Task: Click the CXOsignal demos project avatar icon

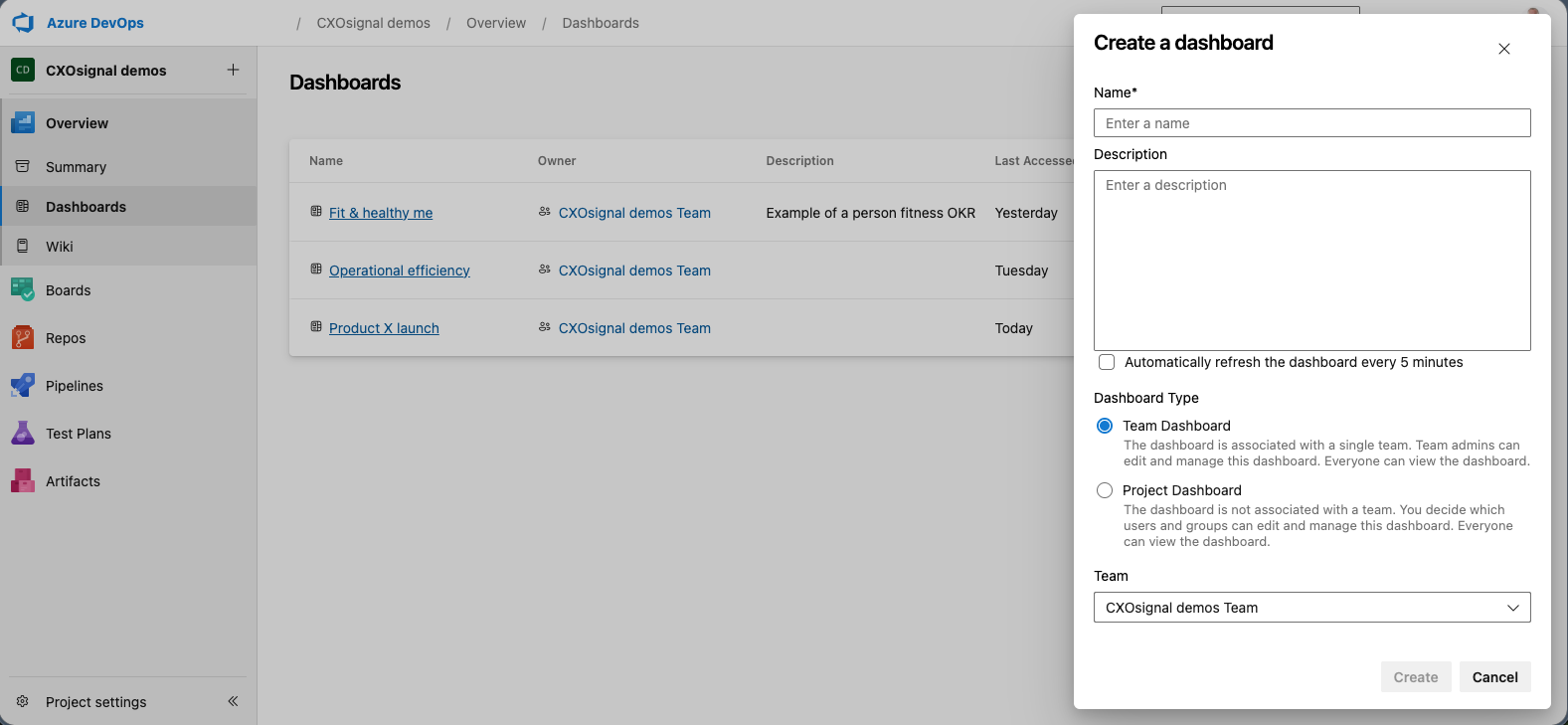Action: [23, 70]
